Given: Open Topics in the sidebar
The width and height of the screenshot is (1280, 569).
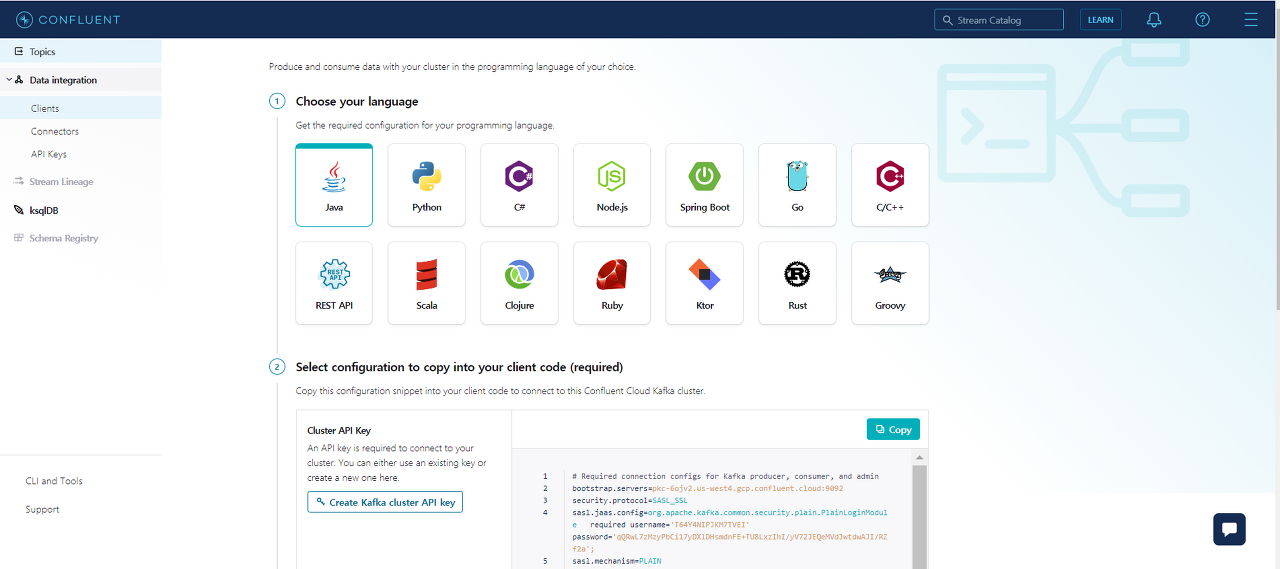Looking at the screenshot, I should pyautogui.click(x=80, y=51).
